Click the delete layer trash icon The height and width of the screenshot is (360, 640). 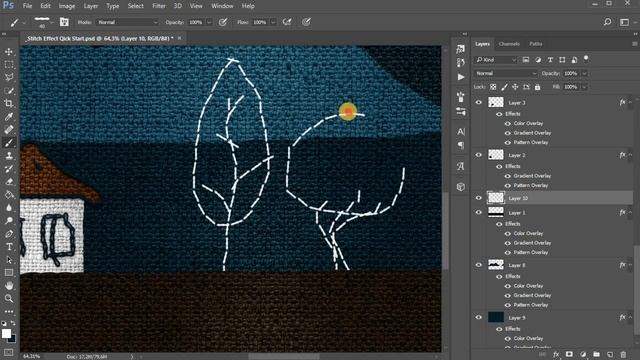tap(623, 355)
